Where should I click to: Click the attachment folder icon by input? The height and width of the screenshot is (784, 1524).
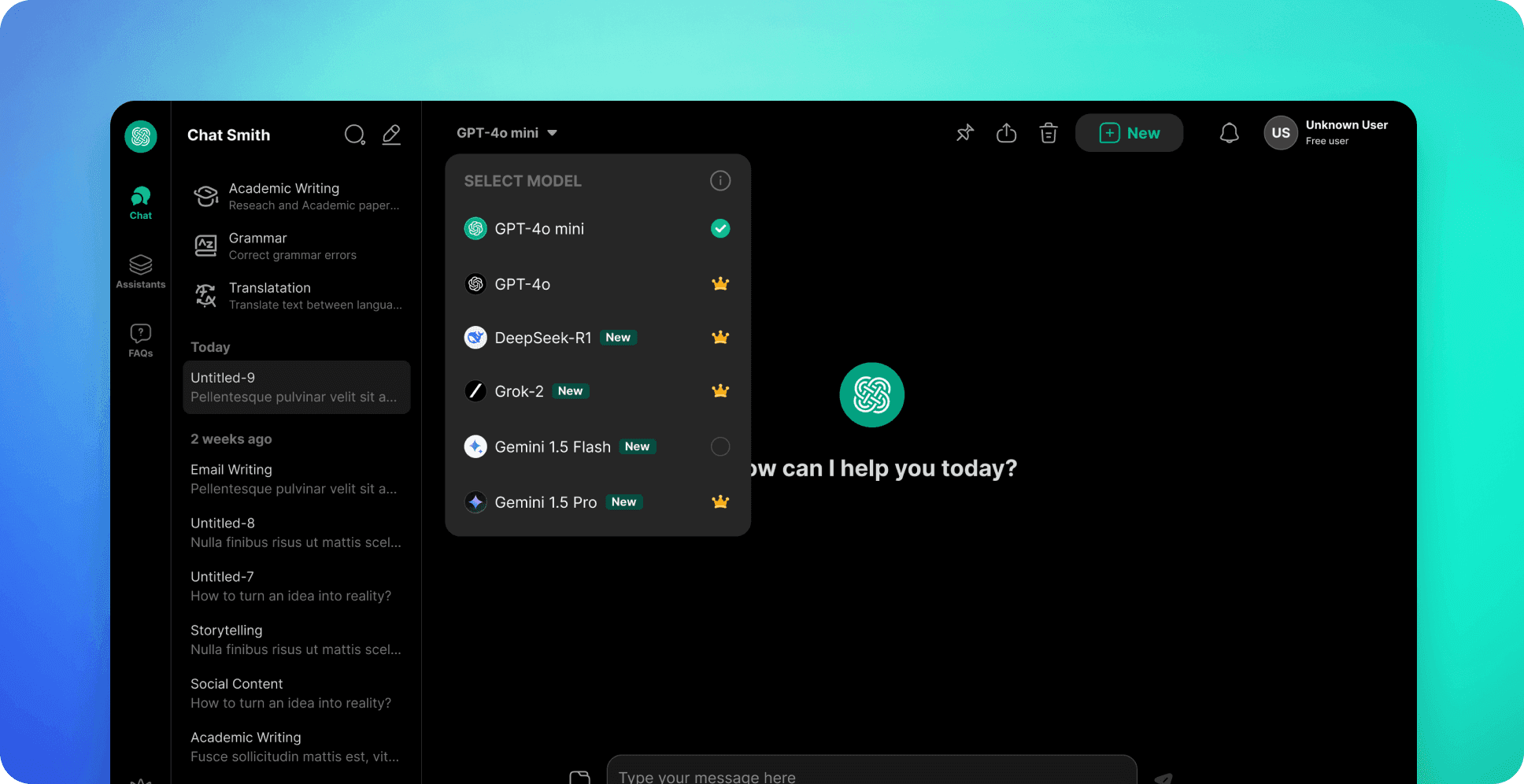click(x=579, y=778)
